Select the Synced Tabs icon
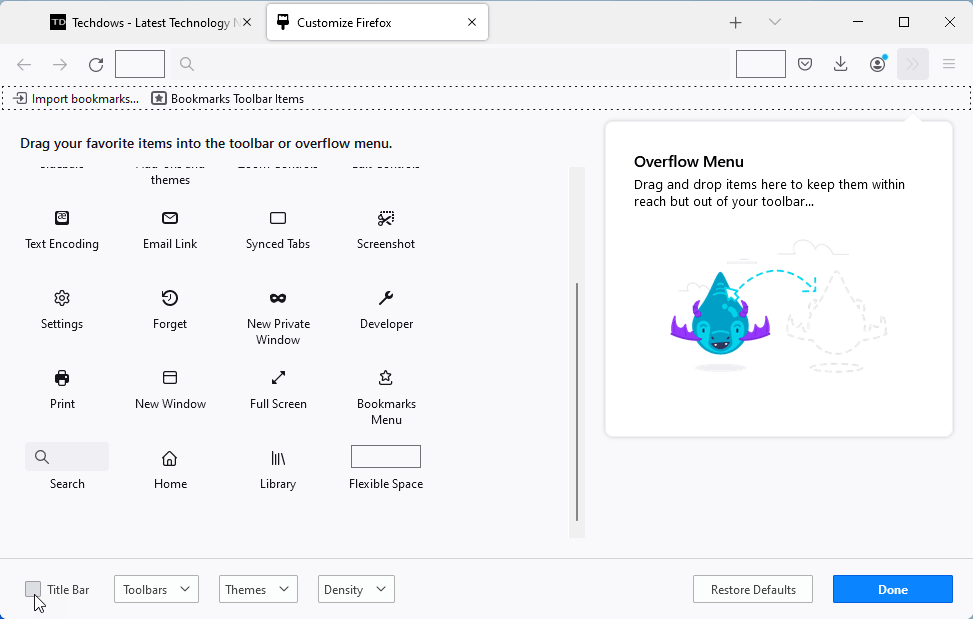 278,218
